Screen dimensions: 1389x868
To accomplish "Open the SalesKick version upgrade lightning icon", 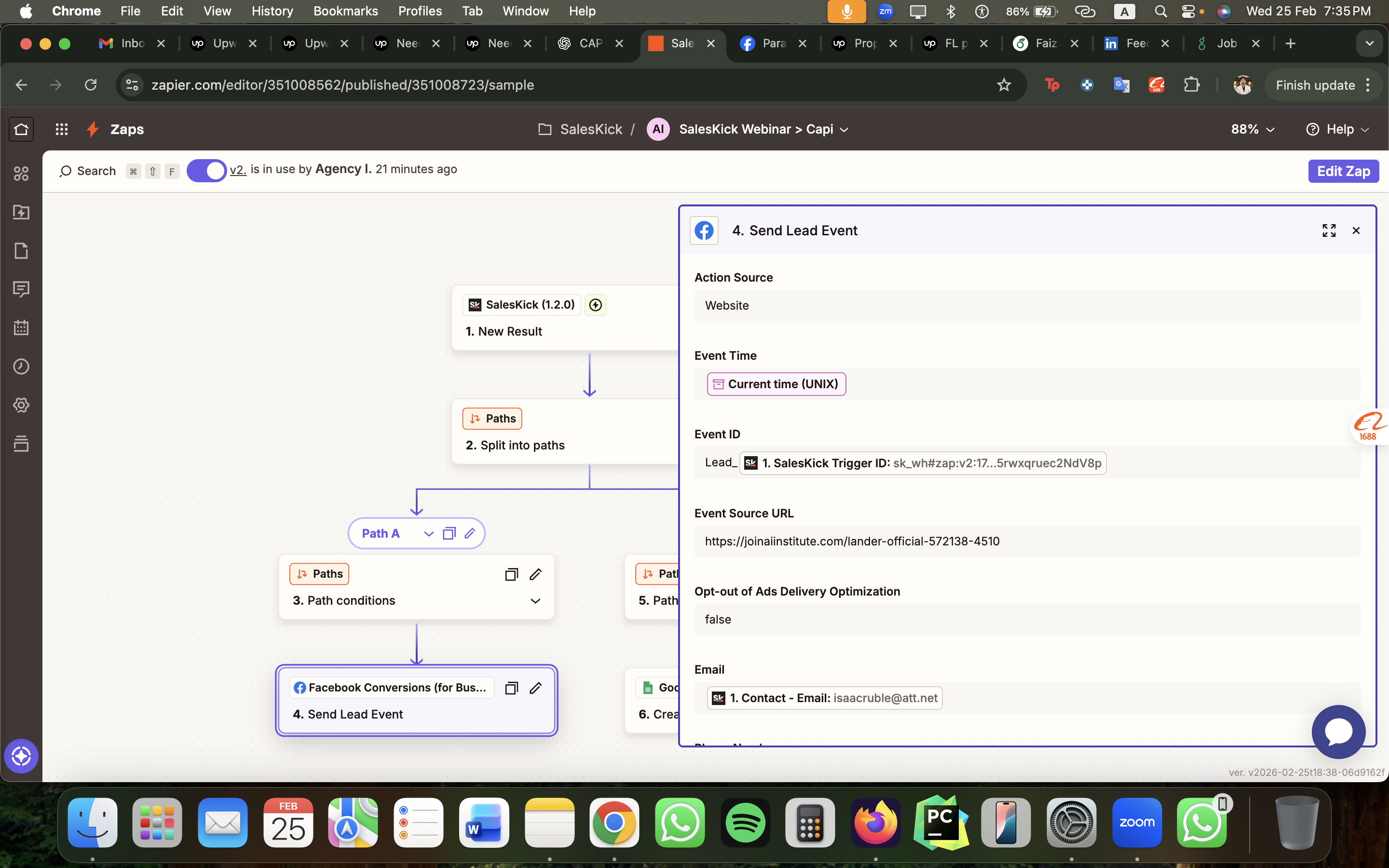I will 595,305.
